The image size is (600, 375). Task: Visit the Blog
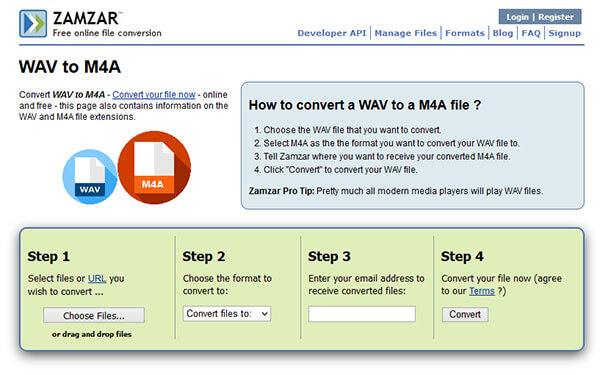(503, 33)
